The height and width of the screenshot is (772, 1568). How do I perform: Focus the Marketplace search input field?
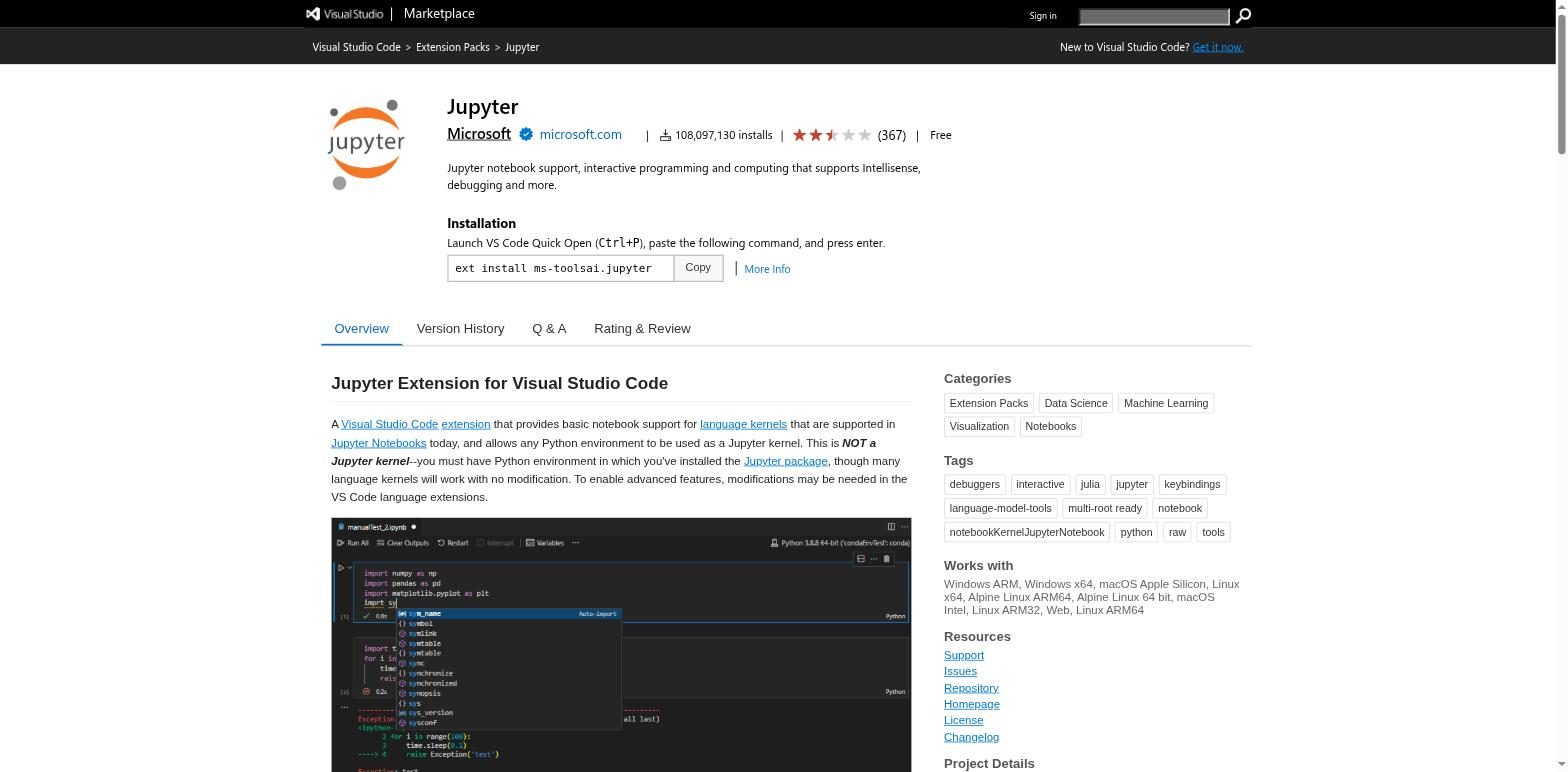(x=1154, y=16)
